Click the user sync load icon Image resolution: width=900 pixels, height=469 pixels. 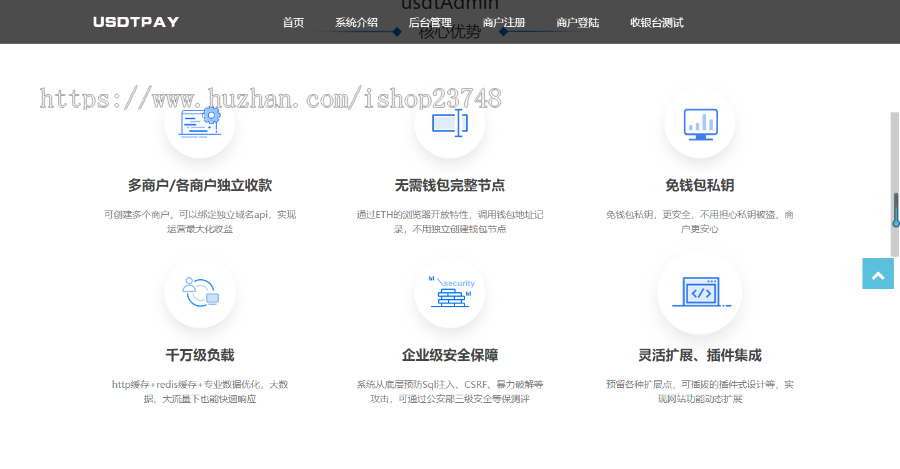click(x=200, y=292)
